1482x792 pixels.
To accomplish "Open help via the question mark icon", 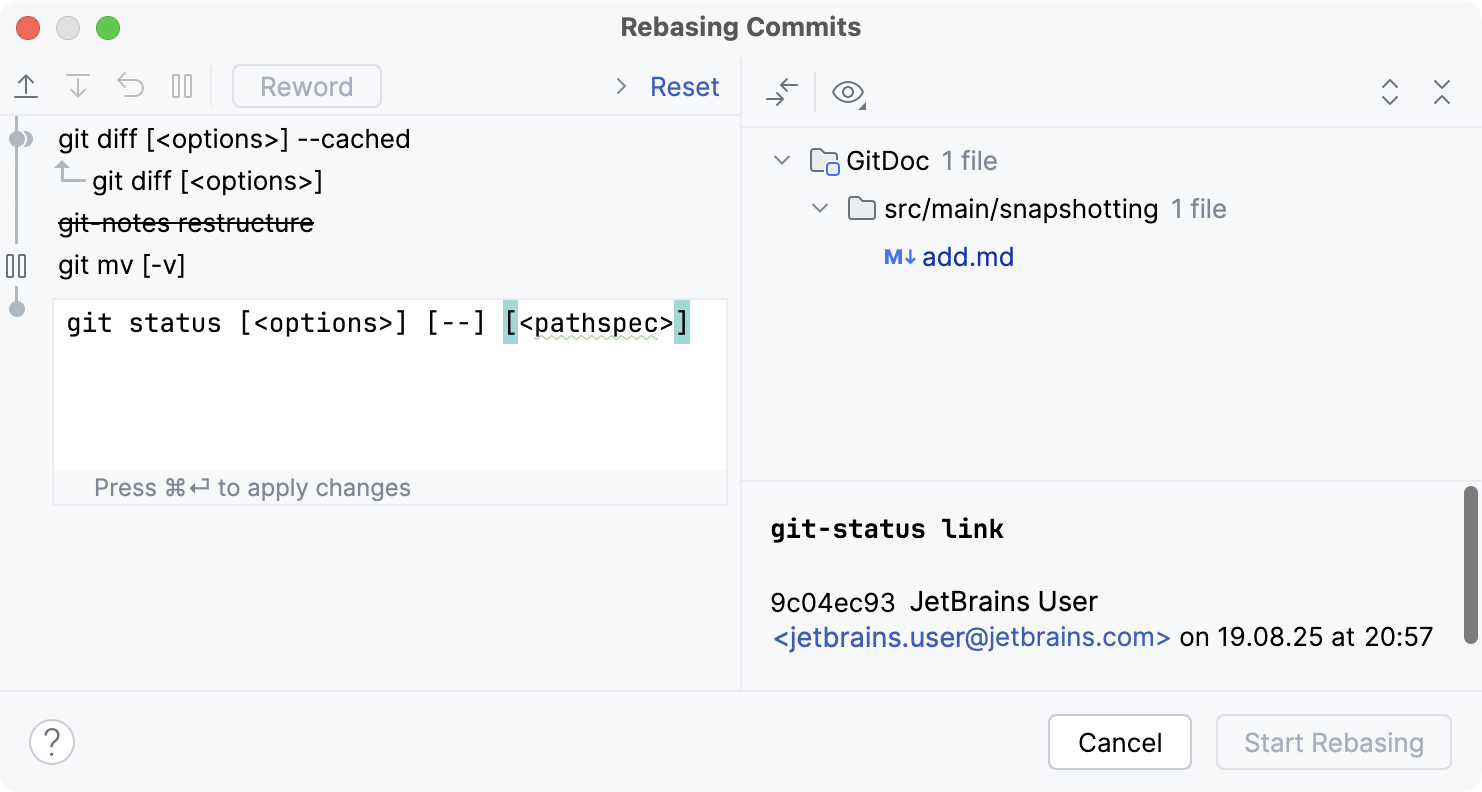I will point(51,742).
